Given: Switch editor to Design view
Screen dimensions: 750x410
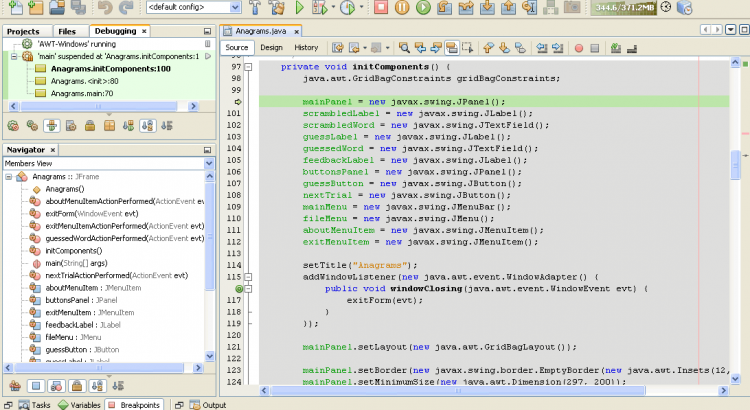Looking at the screenshot, I should tap(271, 47).
